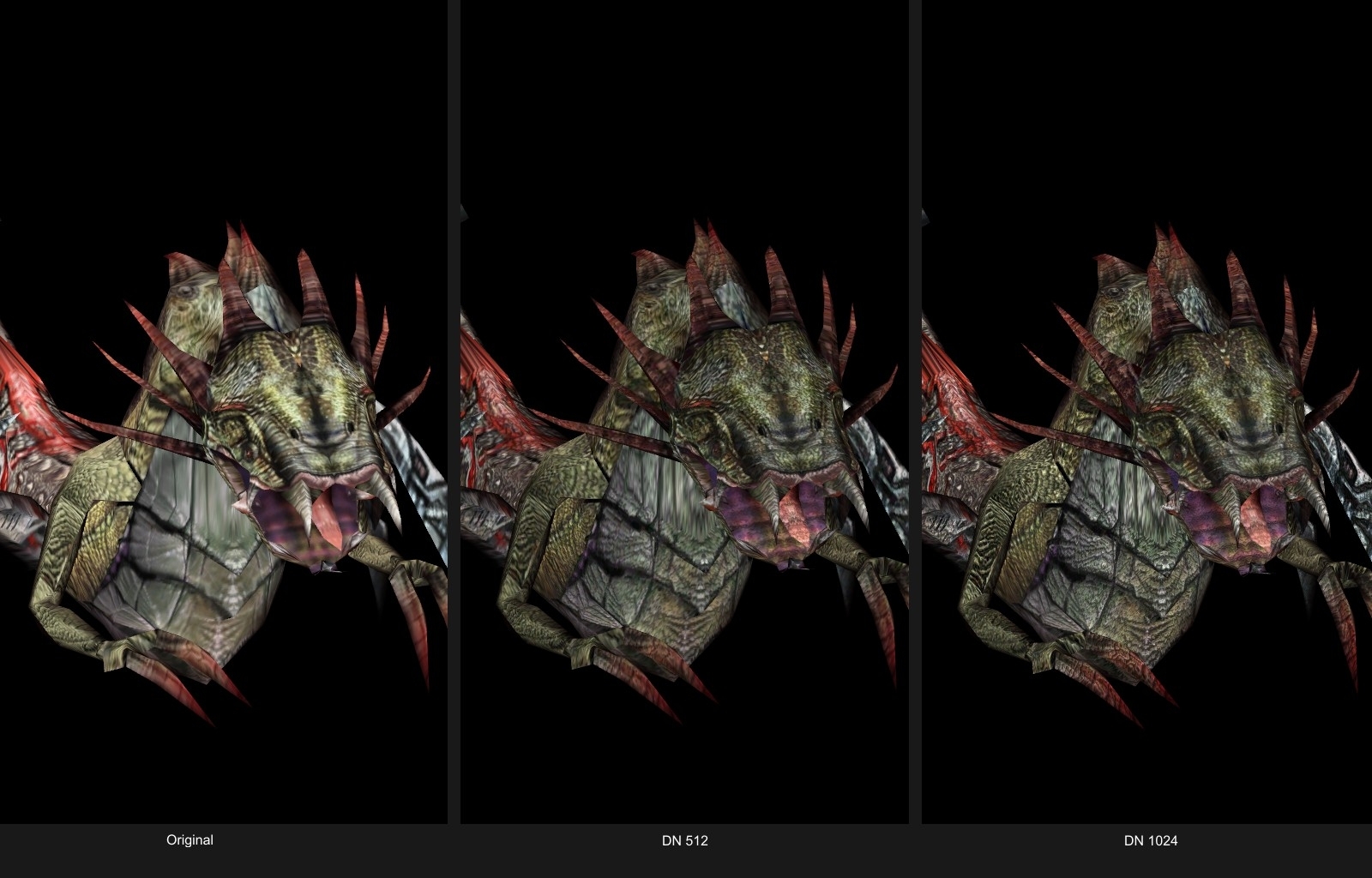Click the "DN 512" caption label
1372x878 pixels.
click(684, 840)
